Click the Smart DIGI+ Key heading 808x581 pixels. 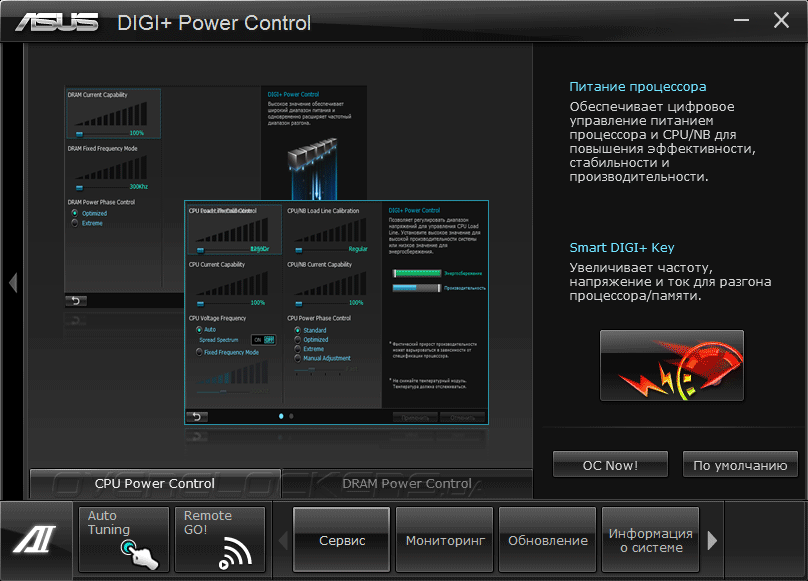point(621,247)
